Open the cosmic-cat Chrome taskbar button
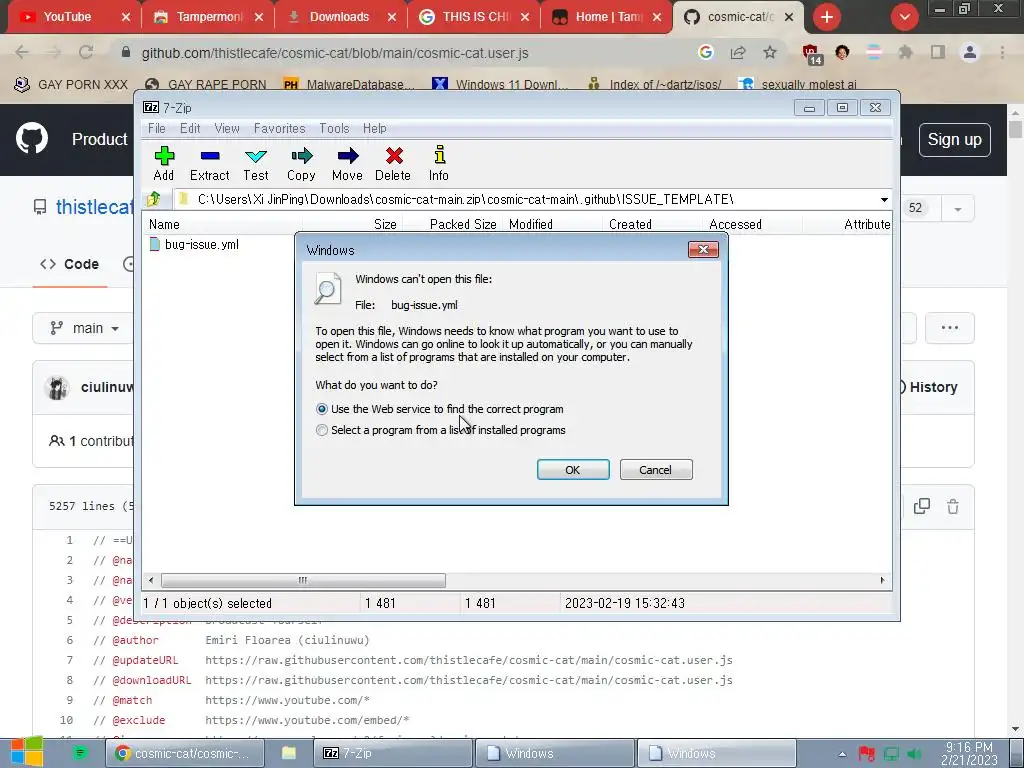Image resolution: width=1024 pixels, height=768 pixels. 185,753
